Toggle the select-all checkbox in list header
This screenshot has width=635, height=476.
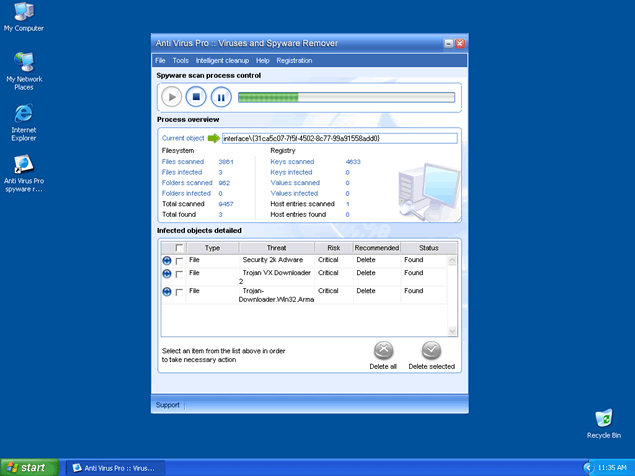180,248
